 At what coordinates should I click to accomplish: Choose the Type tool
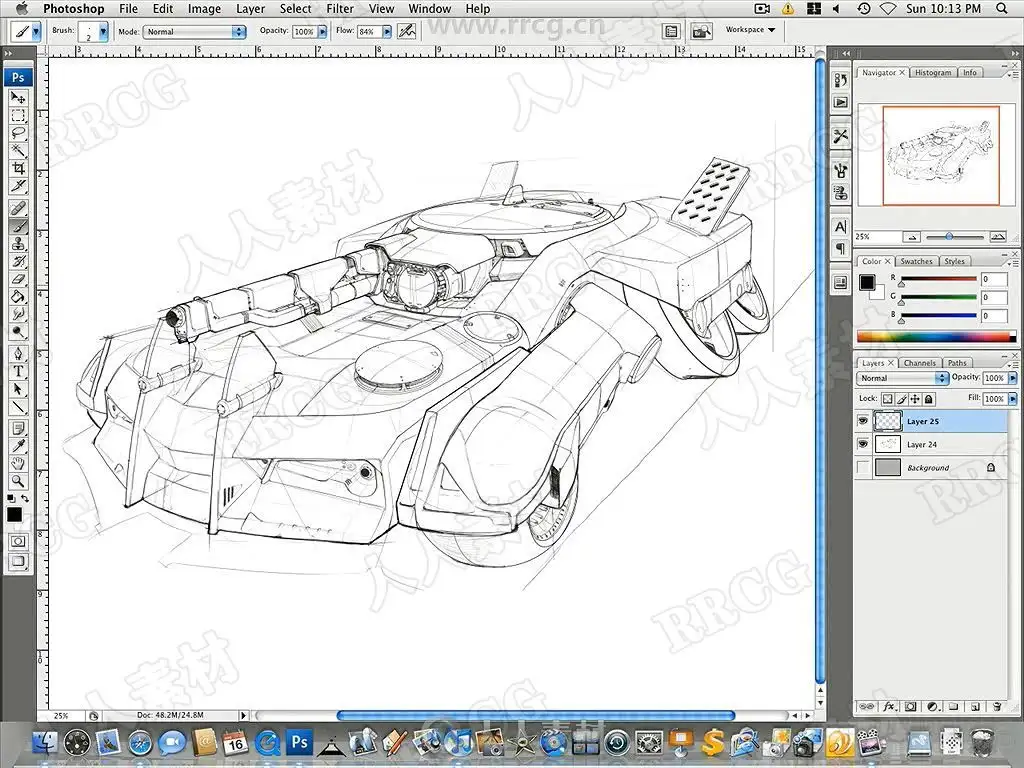coord(18,372)
